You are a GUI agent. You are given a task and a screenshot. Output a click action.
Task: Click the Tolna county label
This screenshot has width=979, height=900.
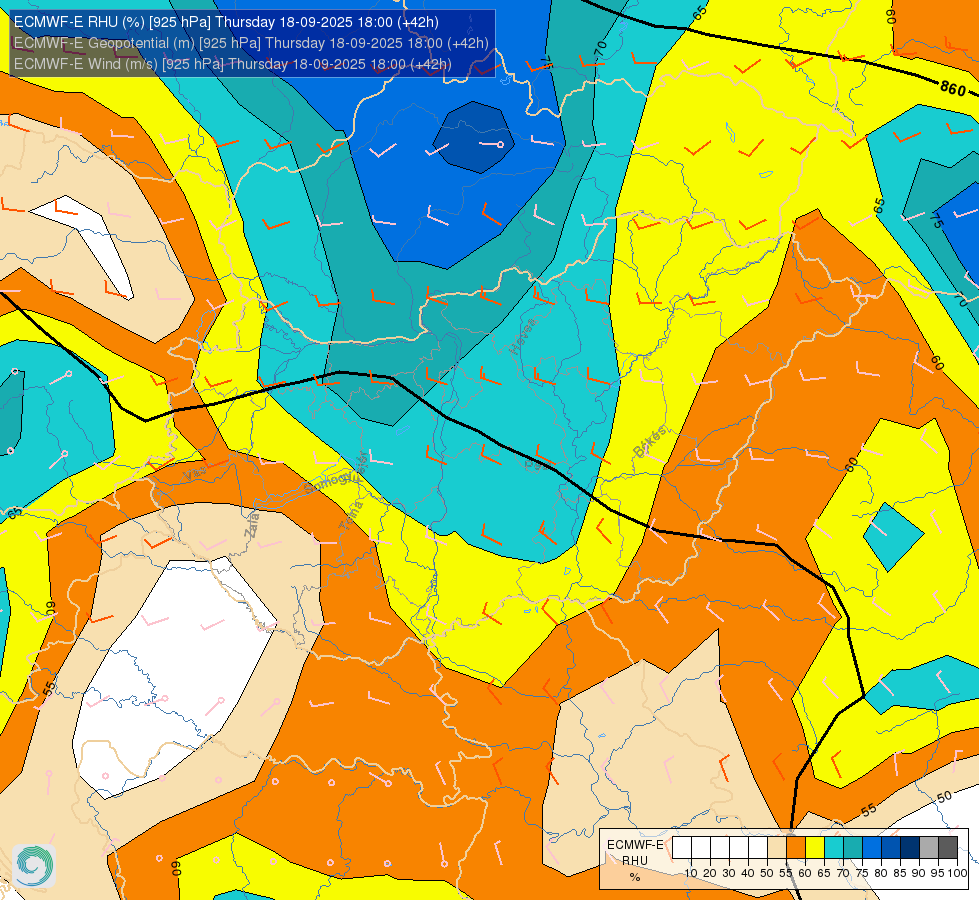click(x=352, y=516)
